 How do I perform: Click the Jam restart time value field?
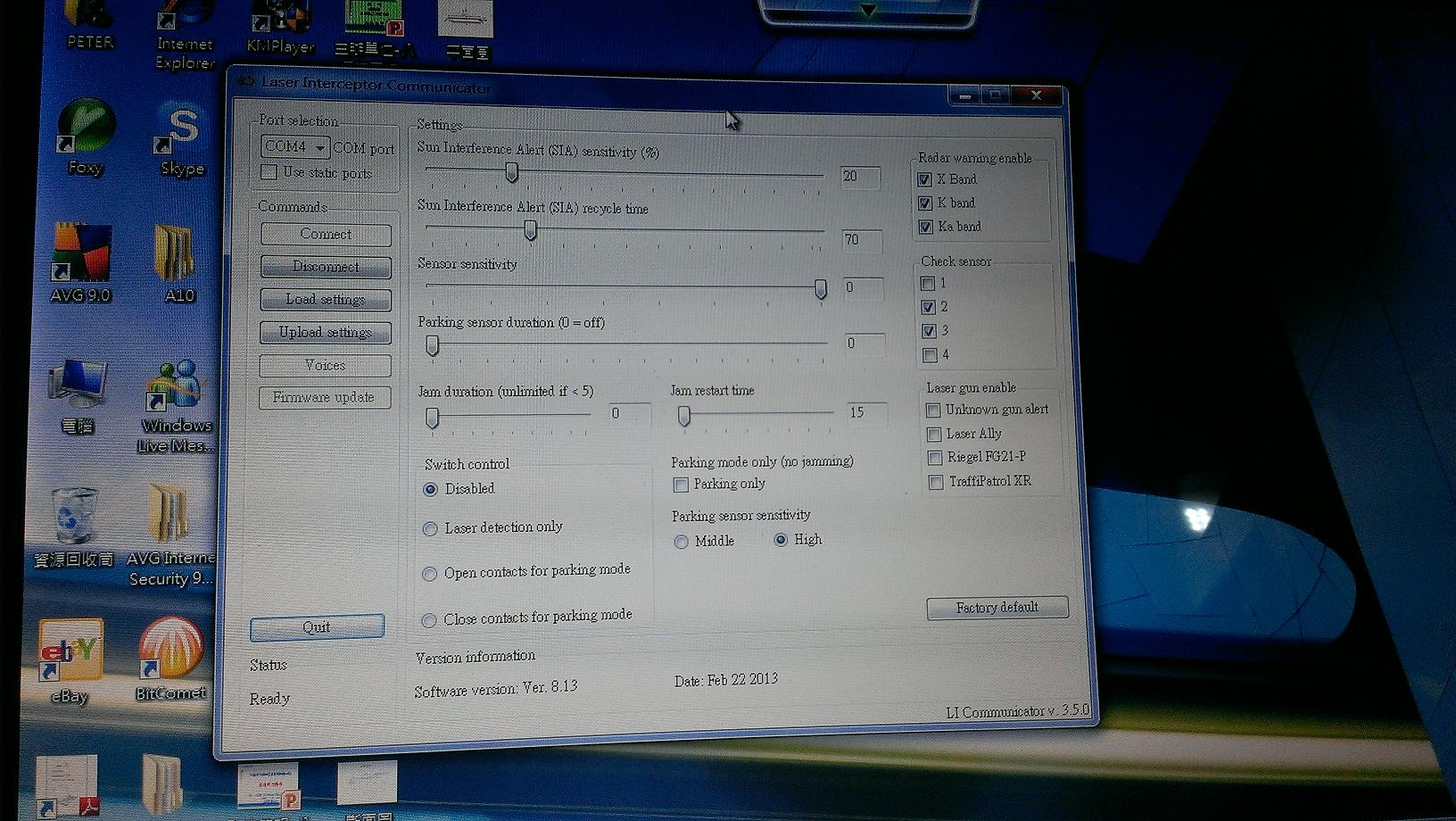(864, 413)
